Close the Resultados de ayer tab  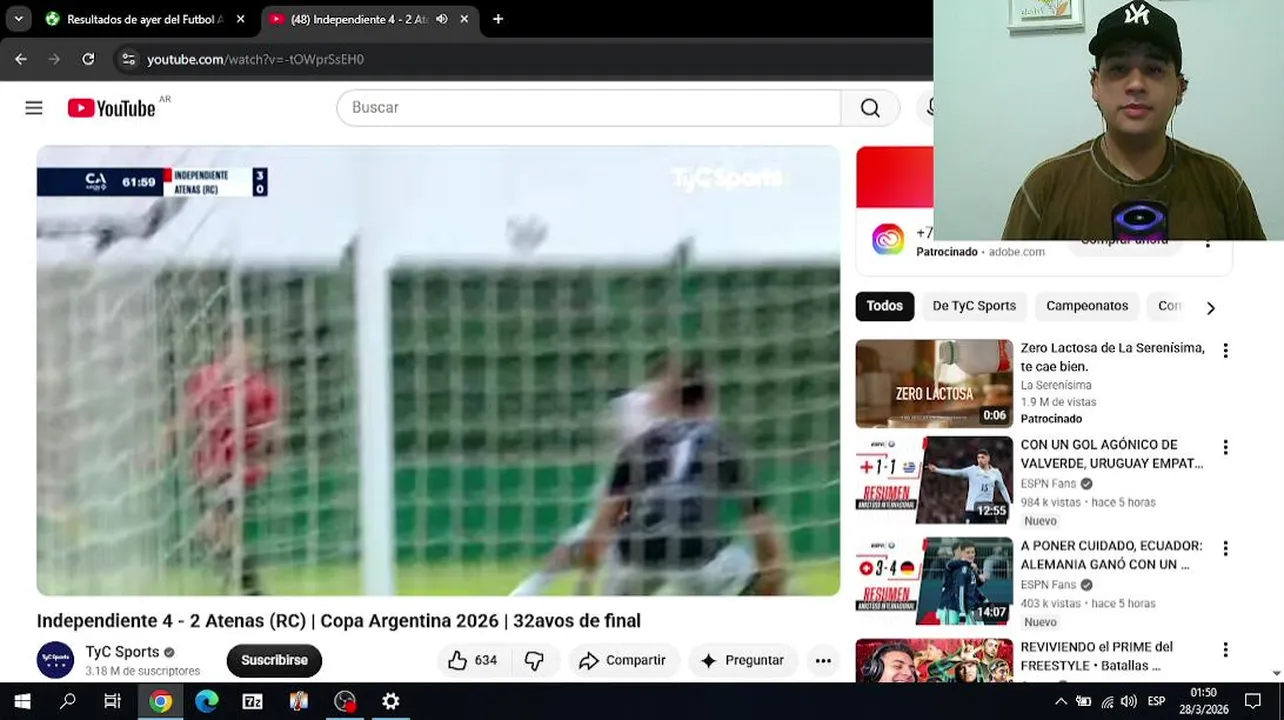pos(240,19)
